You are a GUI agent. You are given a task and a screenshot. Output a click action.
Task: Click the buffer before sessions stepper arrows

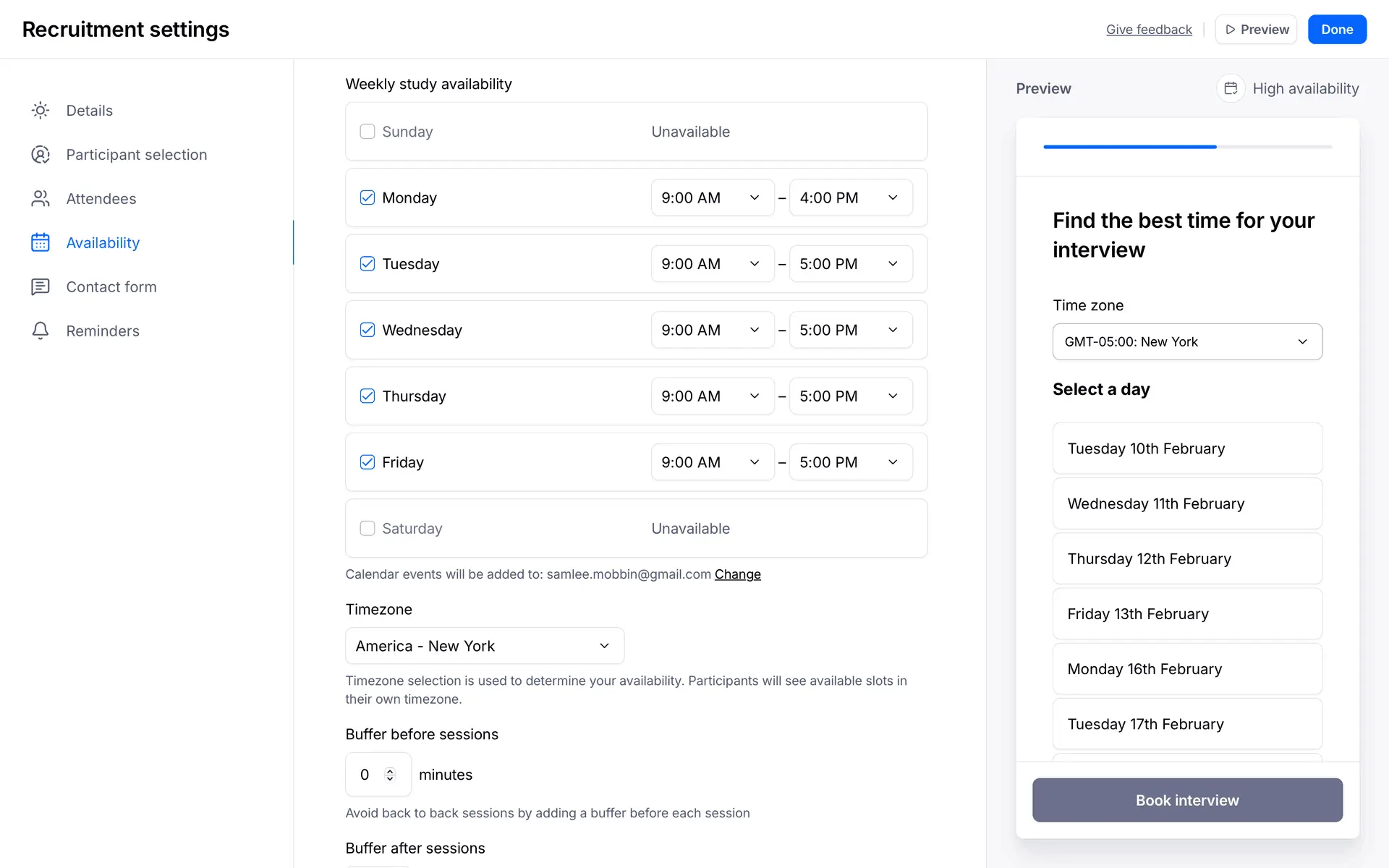click(x=390, y=775)
